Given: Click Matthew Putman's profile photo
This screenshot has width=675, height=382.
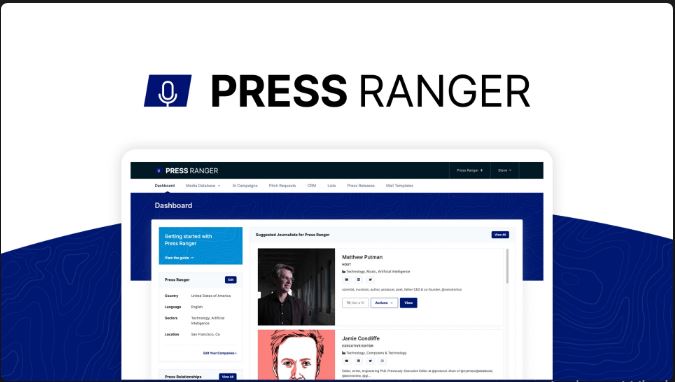Looking at the screenshot, I should 296,287.
